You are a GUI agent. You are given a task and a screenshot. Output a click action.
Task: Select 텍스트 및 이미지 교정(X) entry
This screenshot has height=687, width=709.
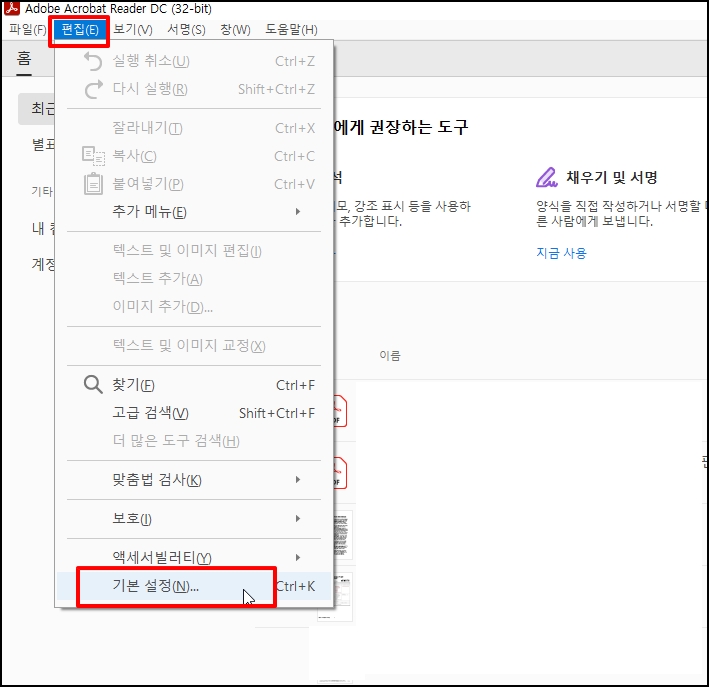coord(194,346)
